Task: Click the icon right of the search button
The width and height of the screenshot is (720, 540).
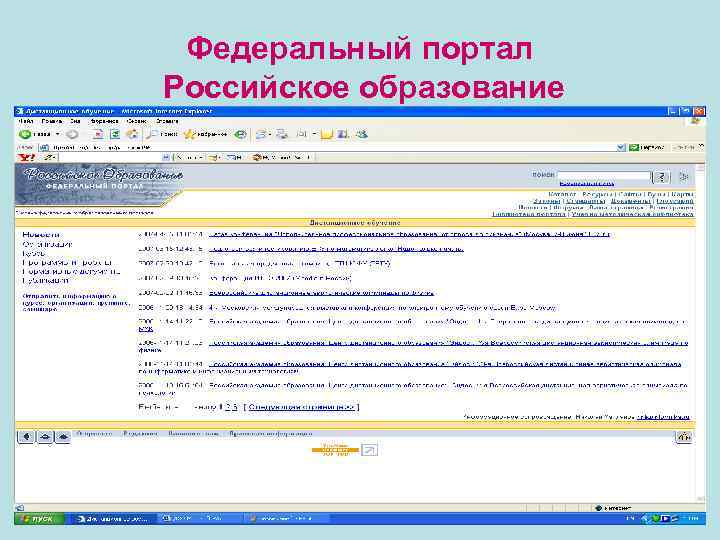Action: coord(684,177)
